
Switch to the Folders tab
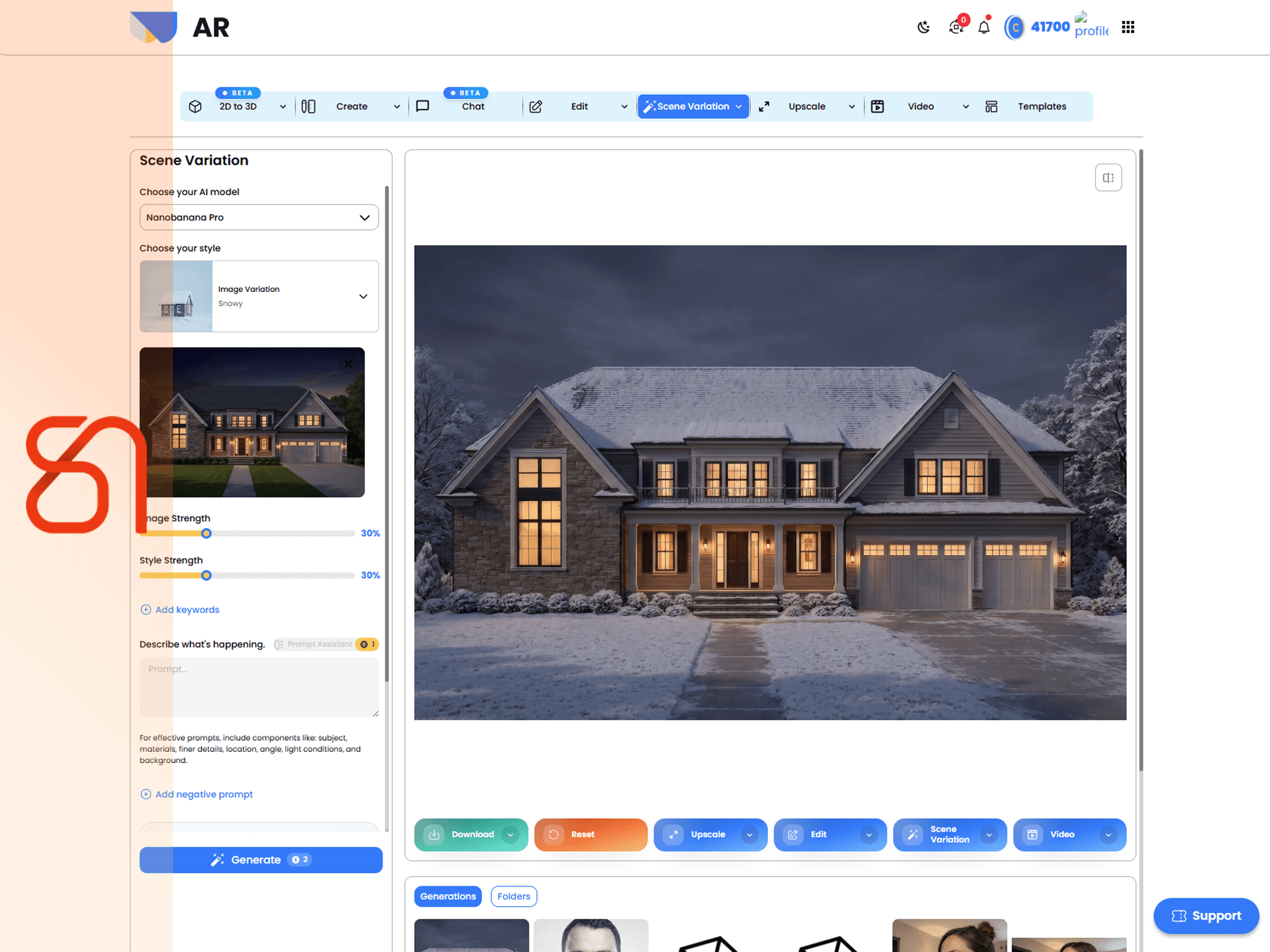click(513, 896)
